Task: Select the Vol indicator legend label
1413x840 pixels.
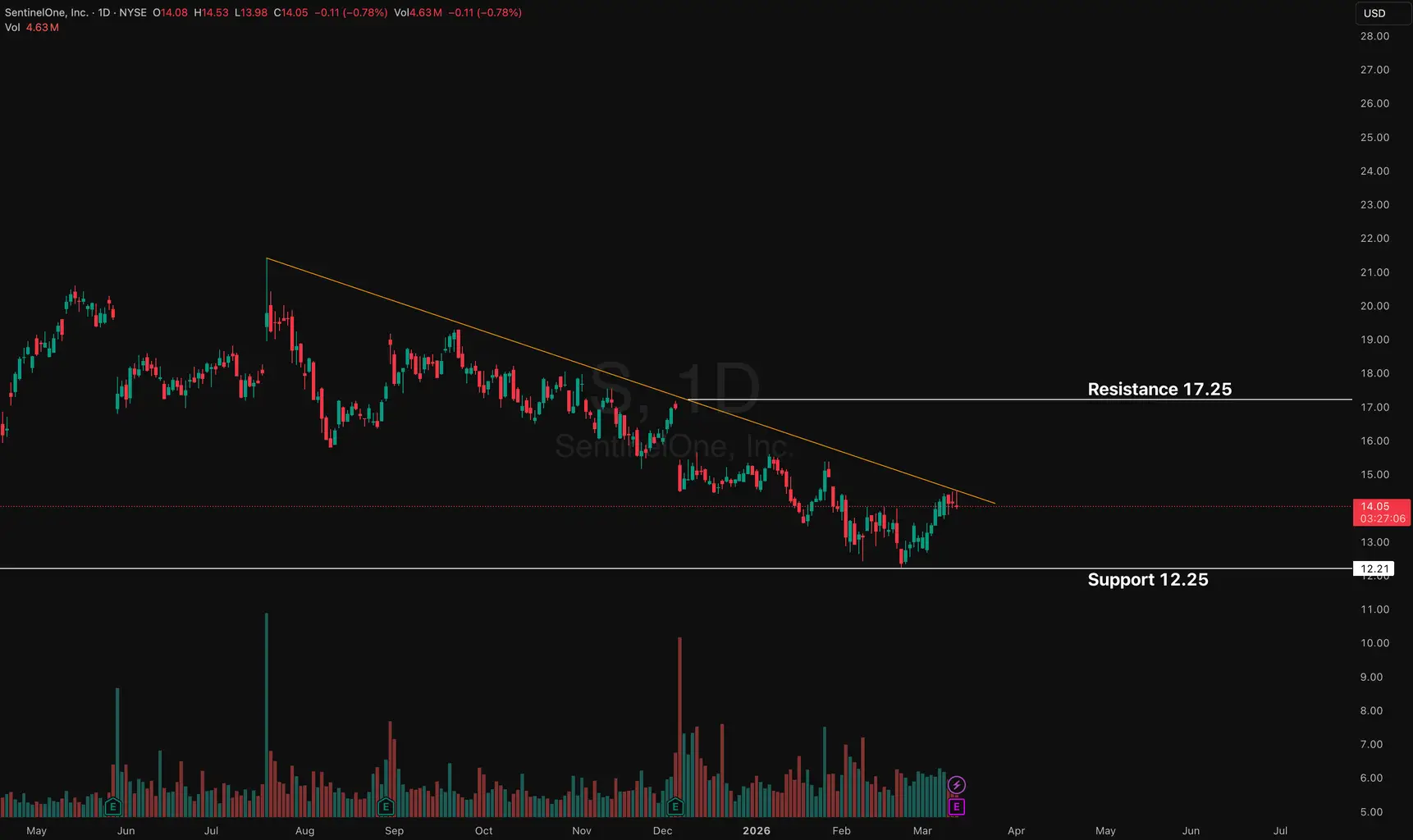Action: (x=12, y=28)
